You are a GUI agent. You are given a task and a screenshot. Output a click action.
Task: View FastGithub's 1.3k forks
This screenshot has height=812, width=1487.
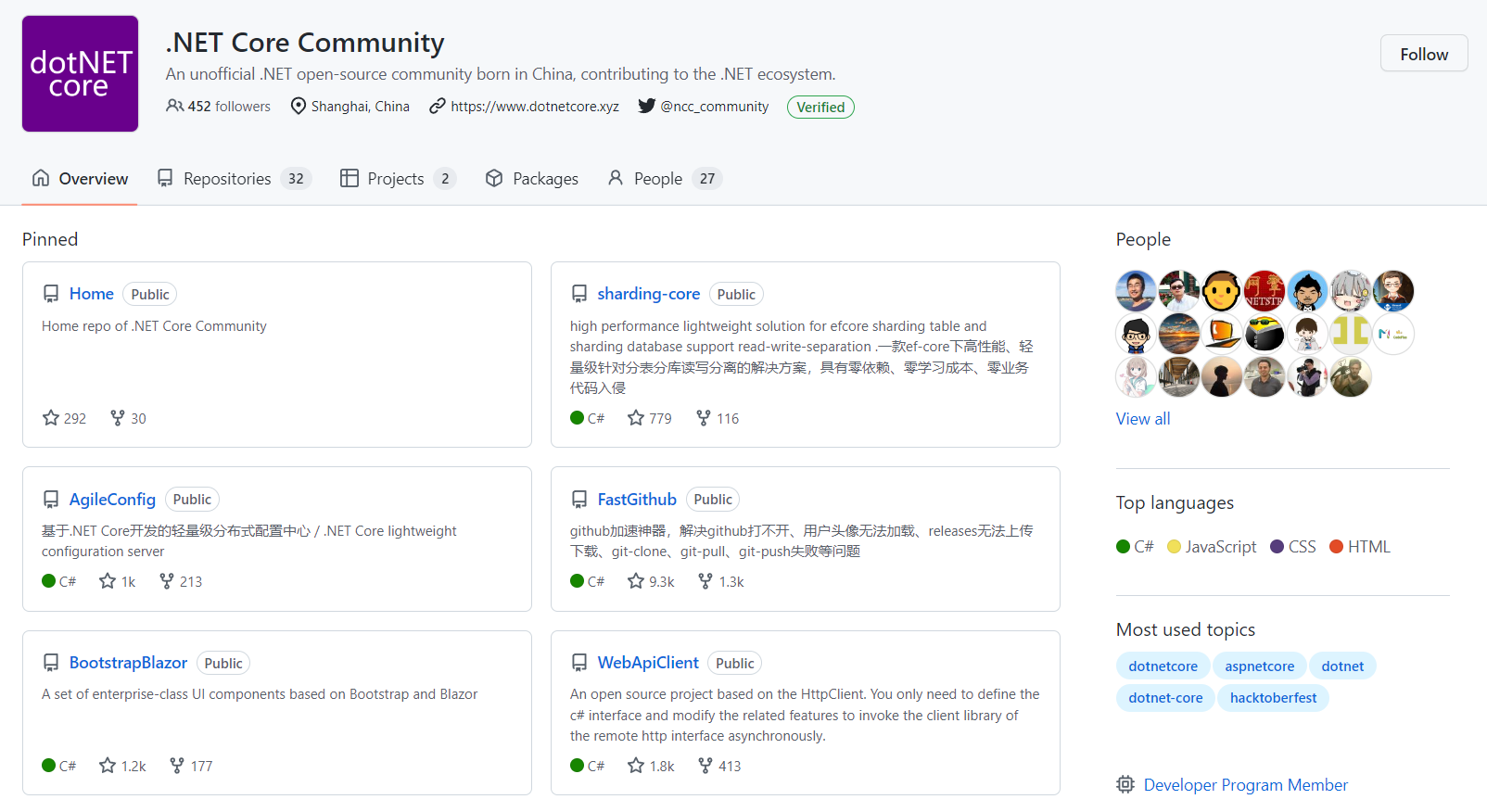pos(720,581)
